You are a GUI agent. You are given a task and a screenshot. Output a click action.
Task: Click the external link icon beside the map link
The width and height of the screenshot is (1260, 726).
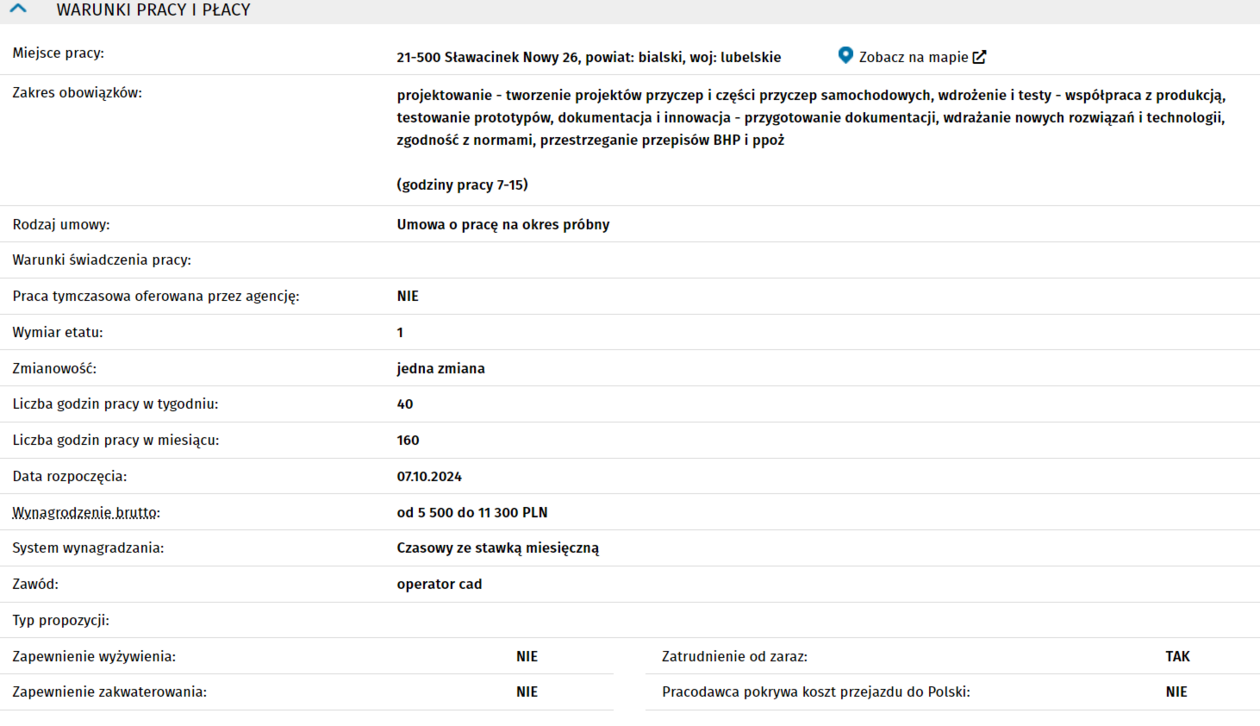[x=980, y=57]
